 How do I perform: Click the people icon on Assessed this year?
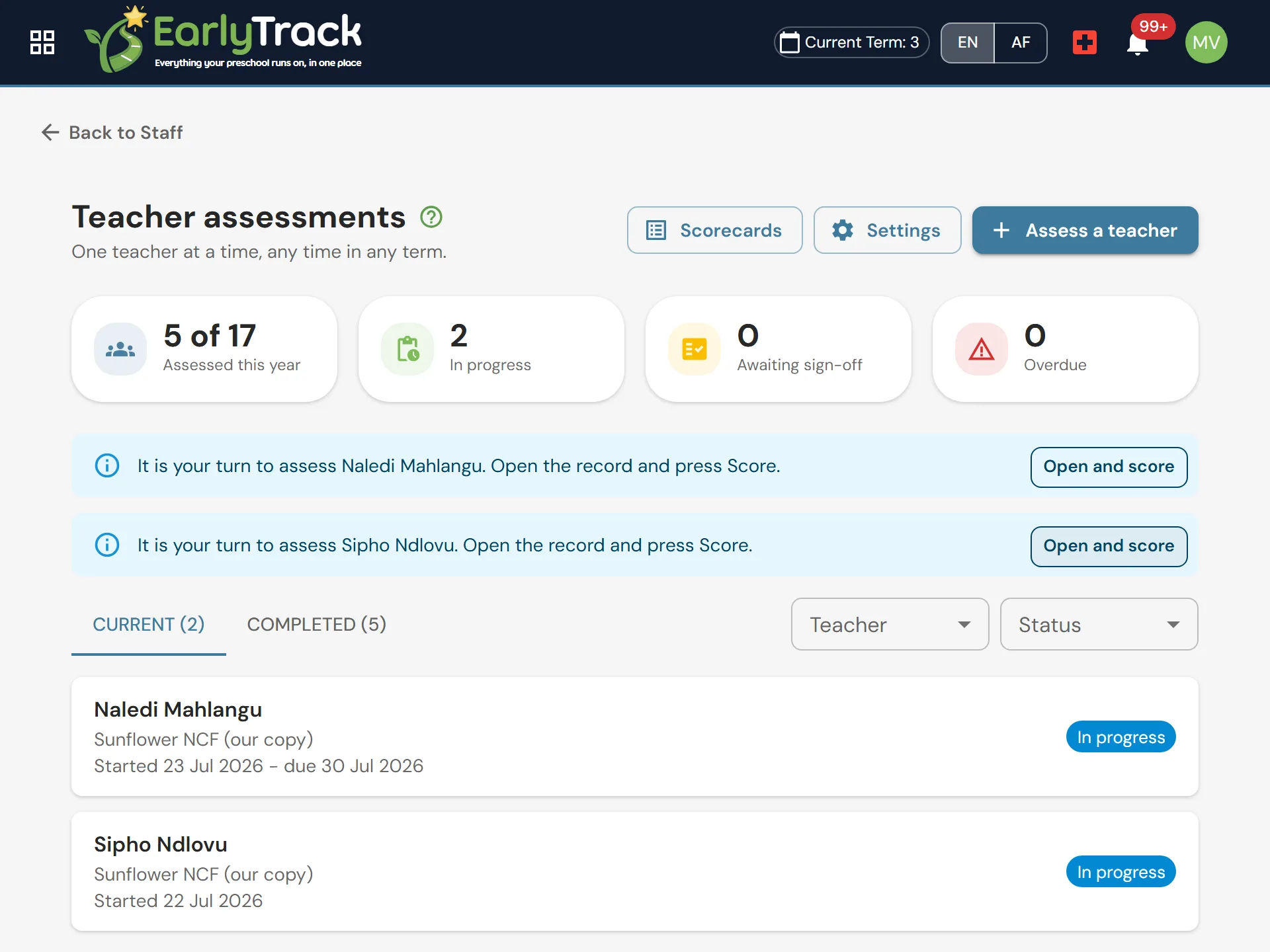[x=120, y=349]
